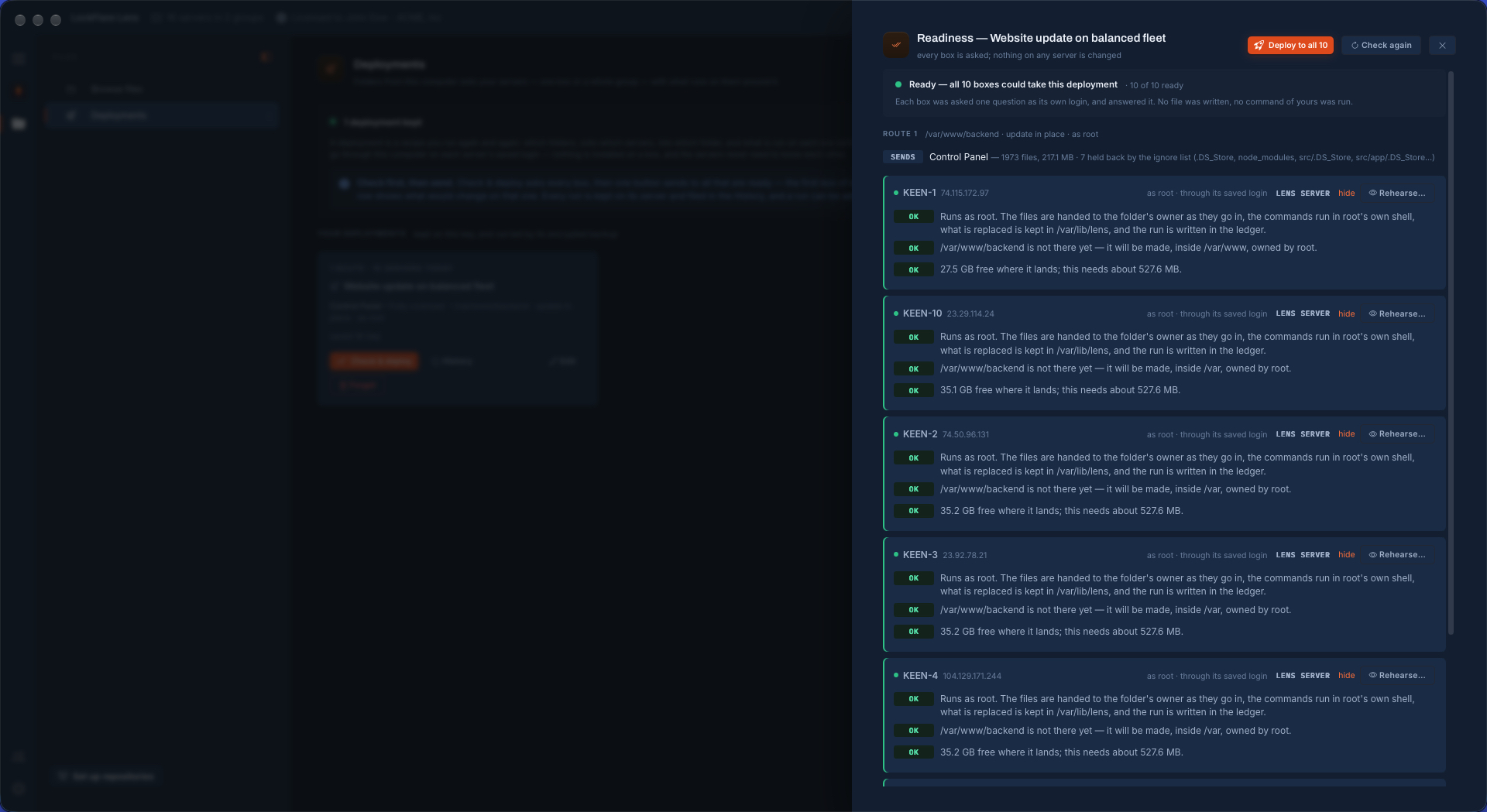Screen dimensions: 1487x812
Task: Click the SERVER tag on KEEN-4
Action: 1315,676
